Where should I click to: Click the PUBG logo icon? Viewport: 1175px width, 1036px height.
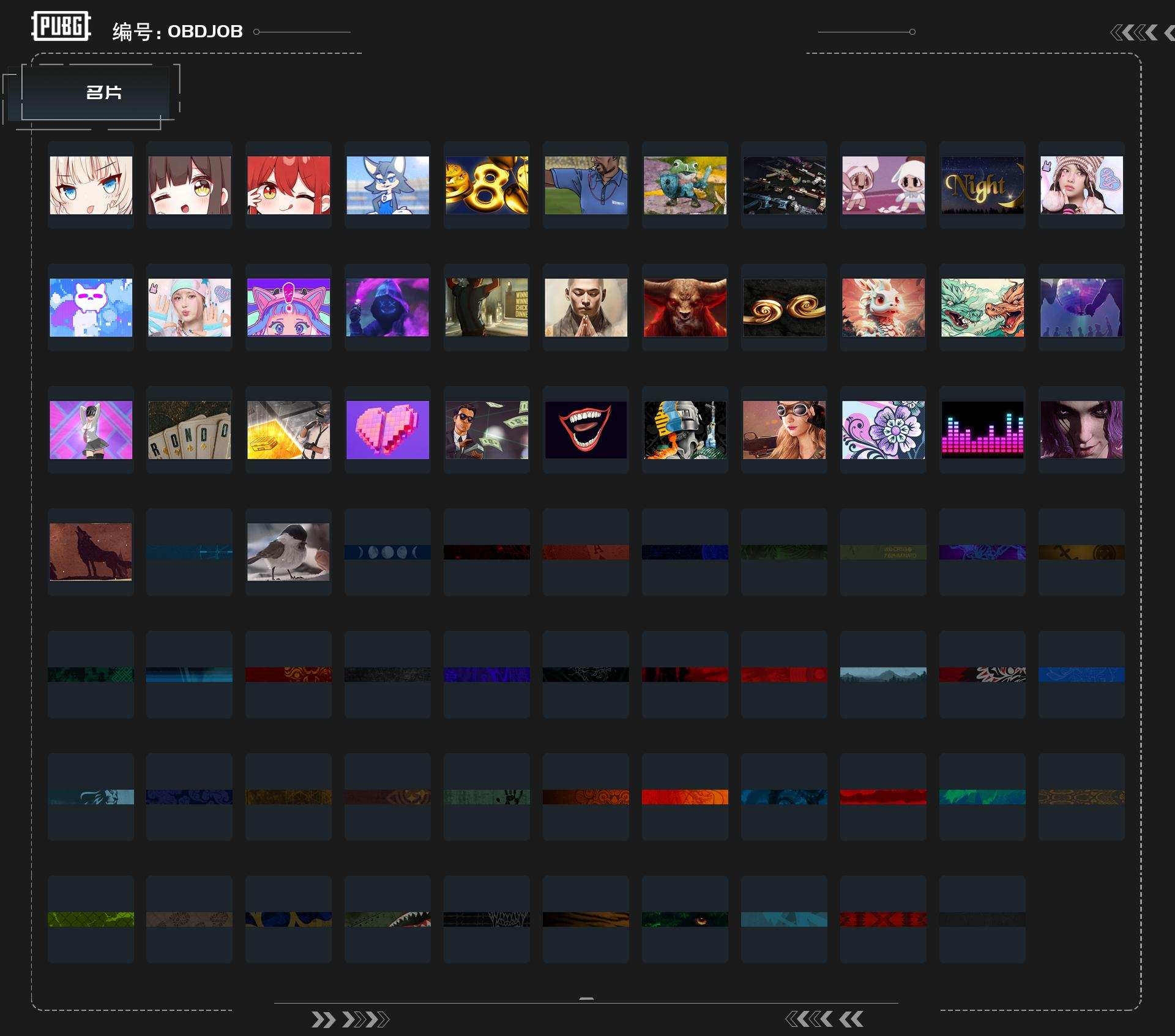click(61, 26)
